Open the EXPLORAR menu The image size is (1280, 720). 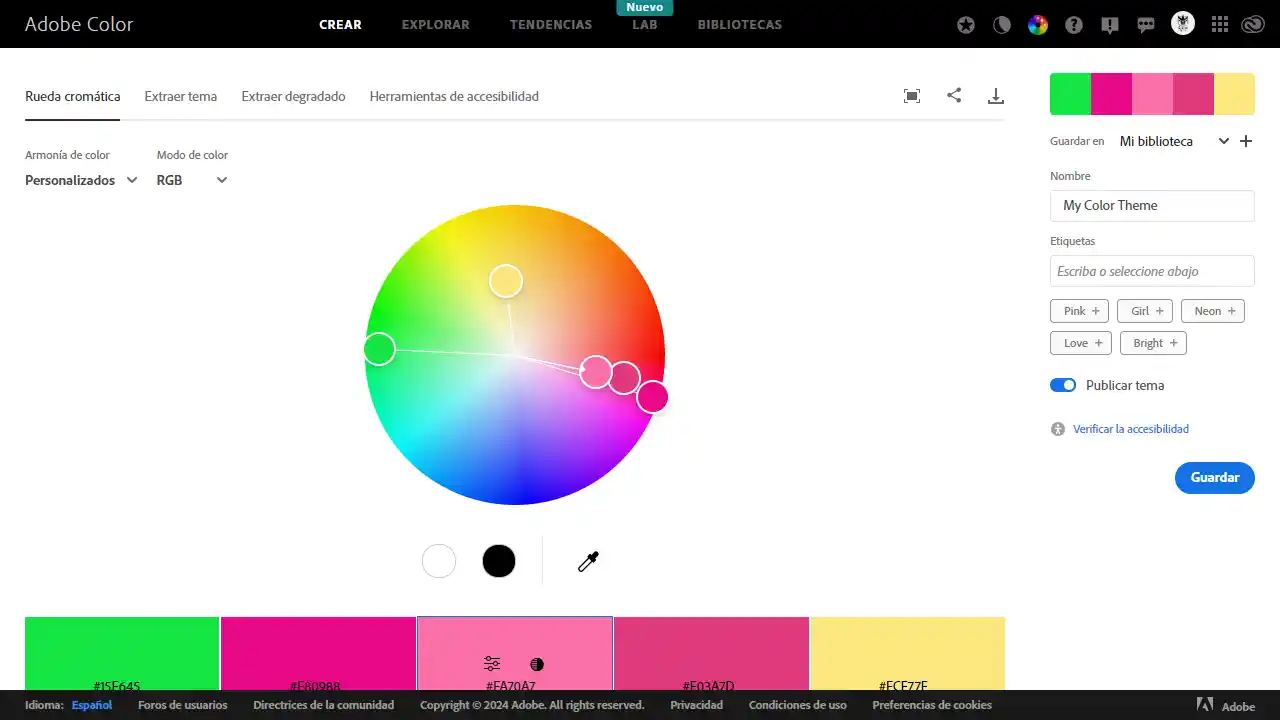click(x=435, y=24)
